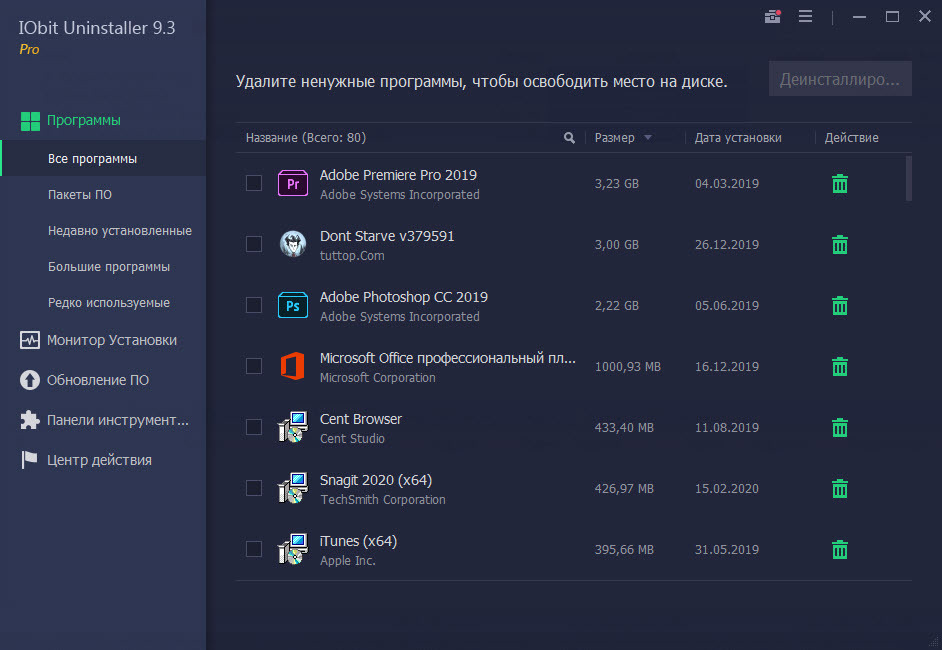
Task: Sort by Дата установки column header
Action: tap(738, 138)
